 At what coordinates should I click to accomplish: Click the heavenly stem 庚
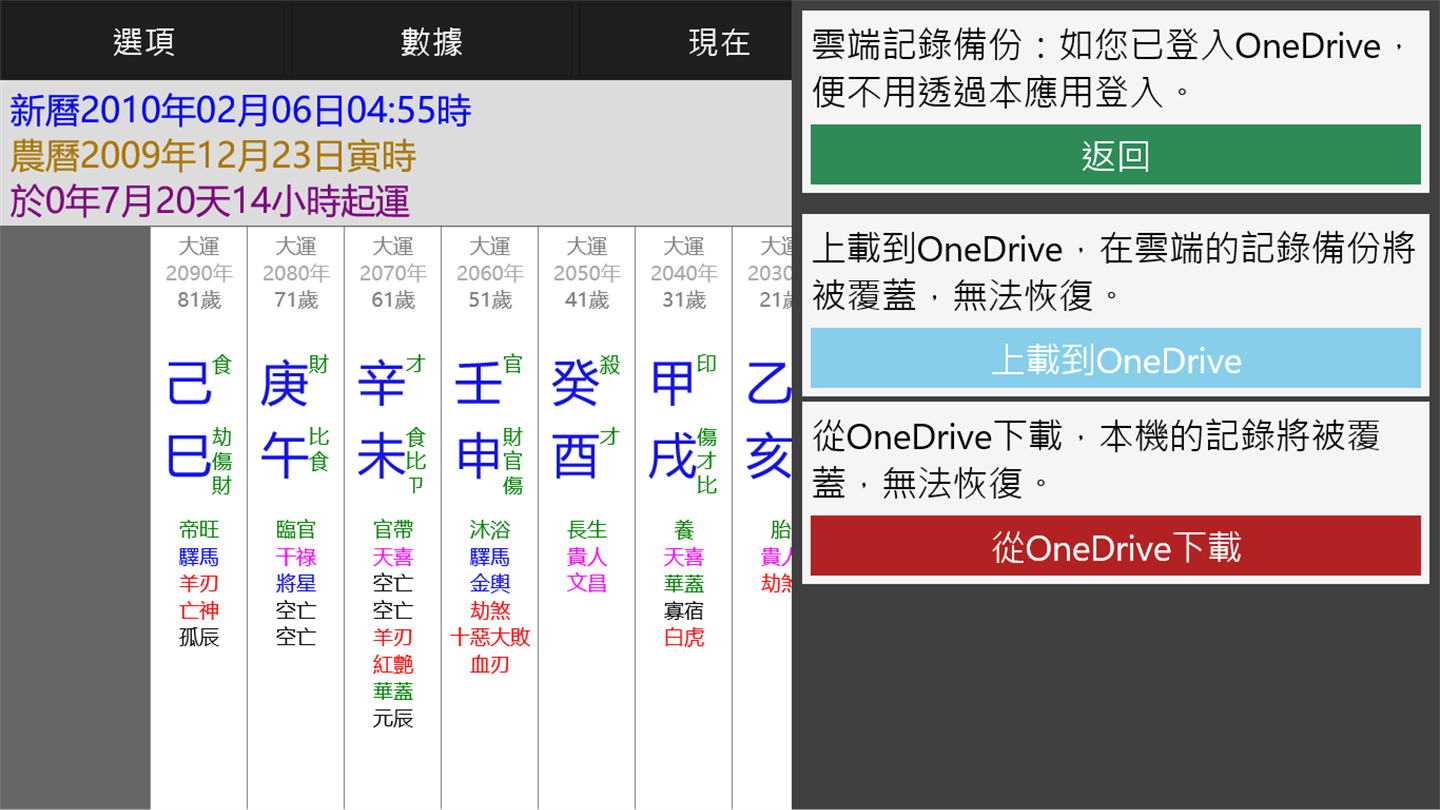(284, 384)
